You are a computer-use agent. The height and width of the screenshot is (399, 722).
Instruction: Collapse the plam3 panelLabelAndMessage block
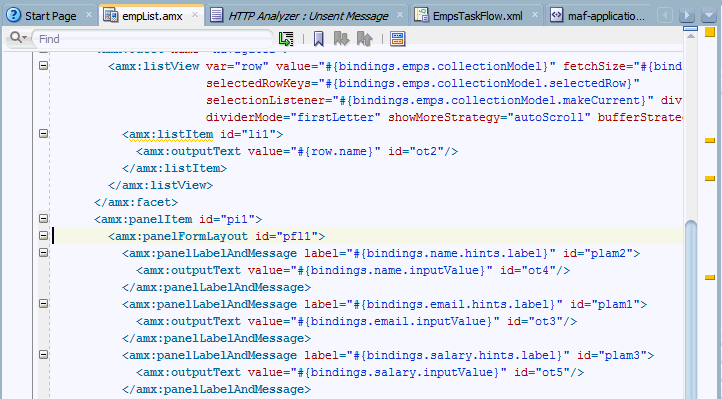click(43, 355)
